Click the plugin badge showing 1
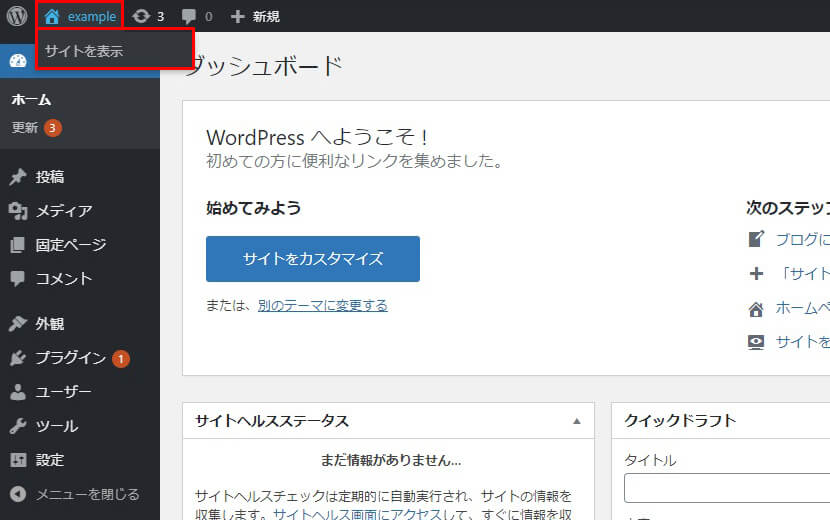Viewport: 830px width, 520px height. tap(121, 359)
